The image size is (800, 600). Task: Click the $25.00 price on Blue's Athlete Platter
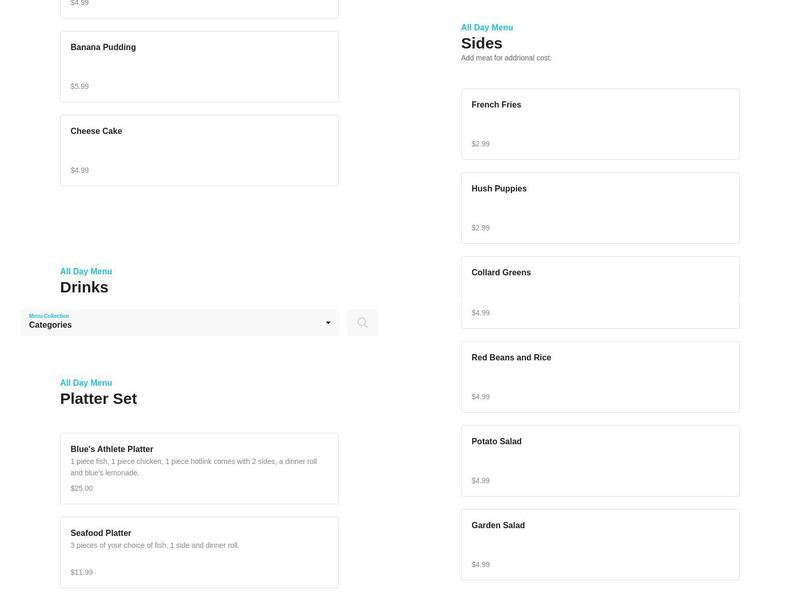point(82,489)
